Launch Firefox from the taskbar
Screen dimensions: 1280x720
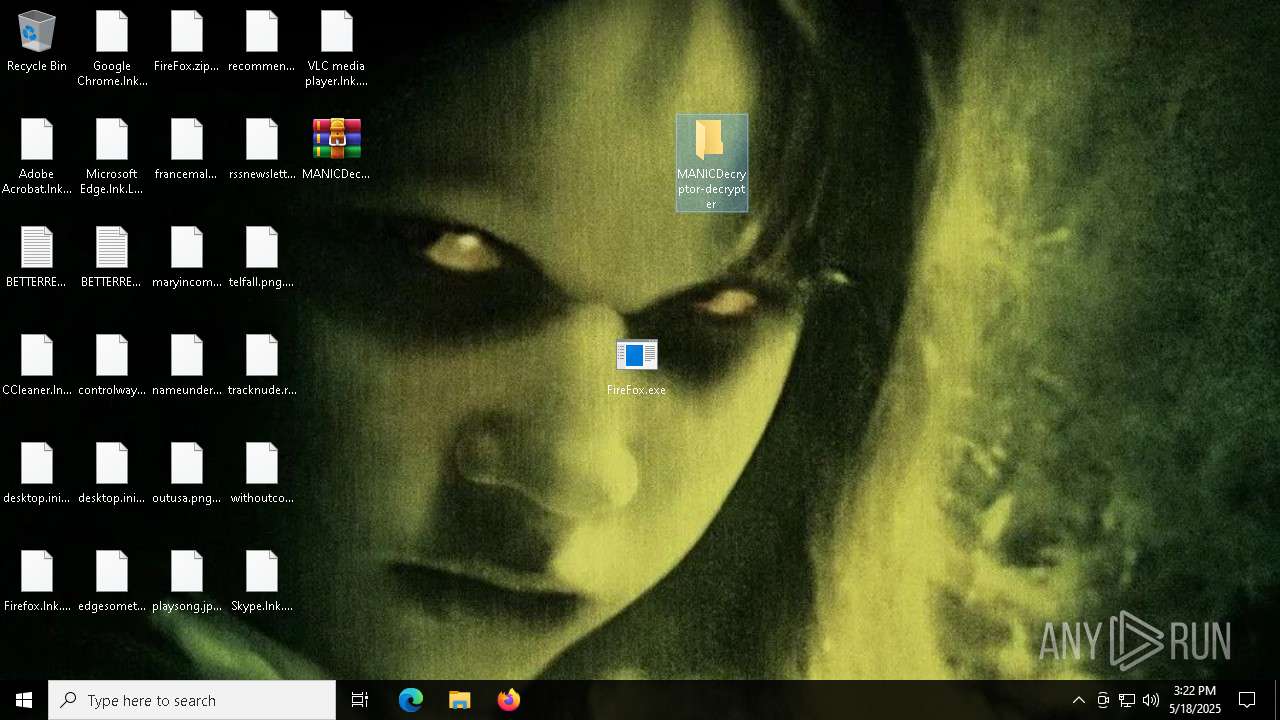click(x=509, y=700)
